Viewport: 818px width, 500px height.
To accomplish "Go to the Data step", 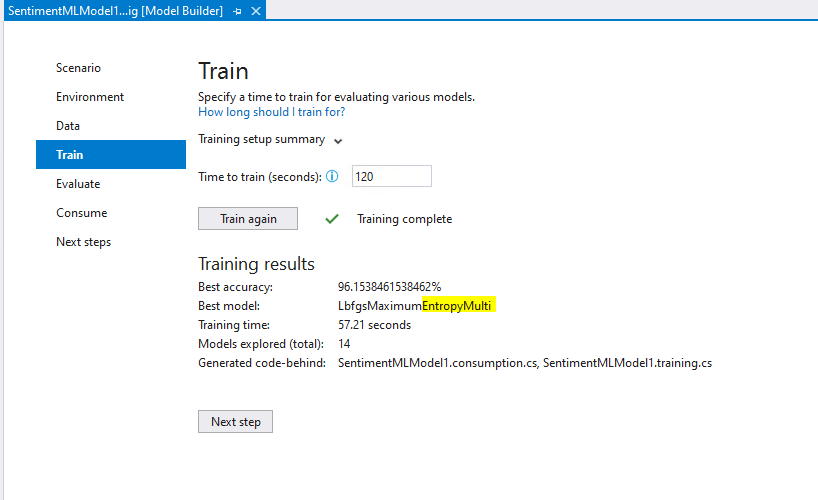I will pos(68,126).
